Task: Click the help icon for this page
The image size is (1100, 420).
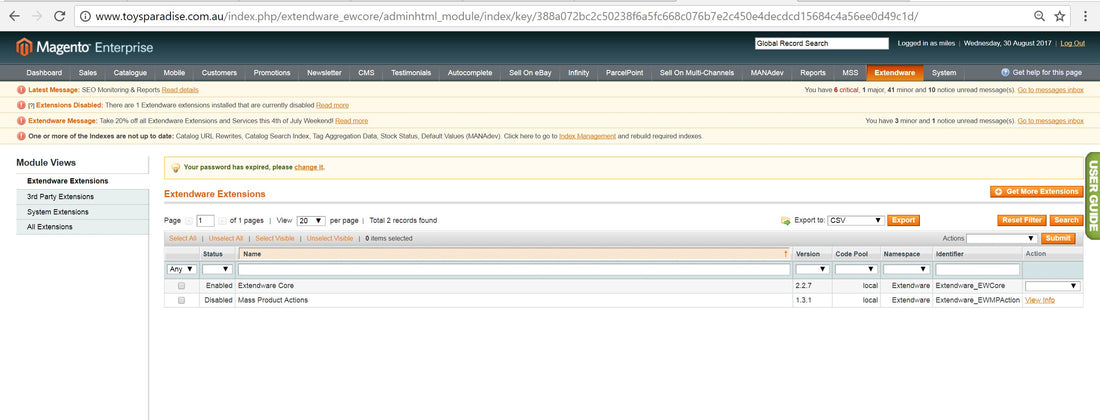Action: (x=1005, y=72)
